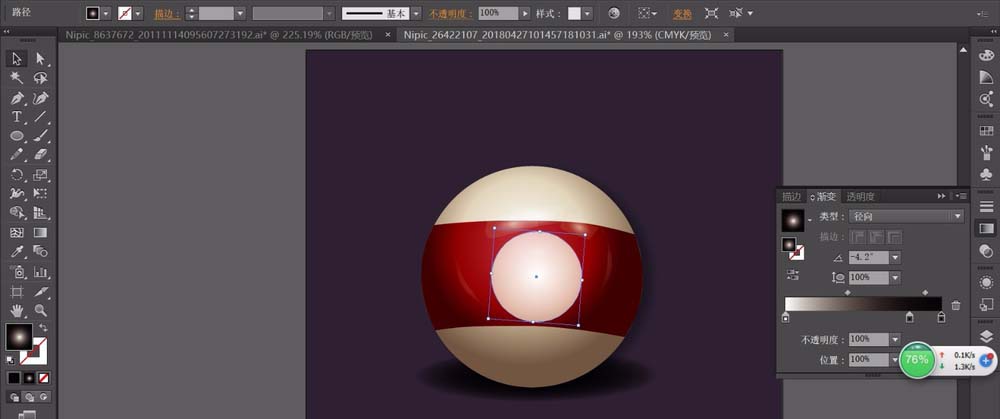Switch to Nipic_26422107 document tab
The width and height of the screenshot is (1000, 419).
pyautogui.click(x=557, y=35)
